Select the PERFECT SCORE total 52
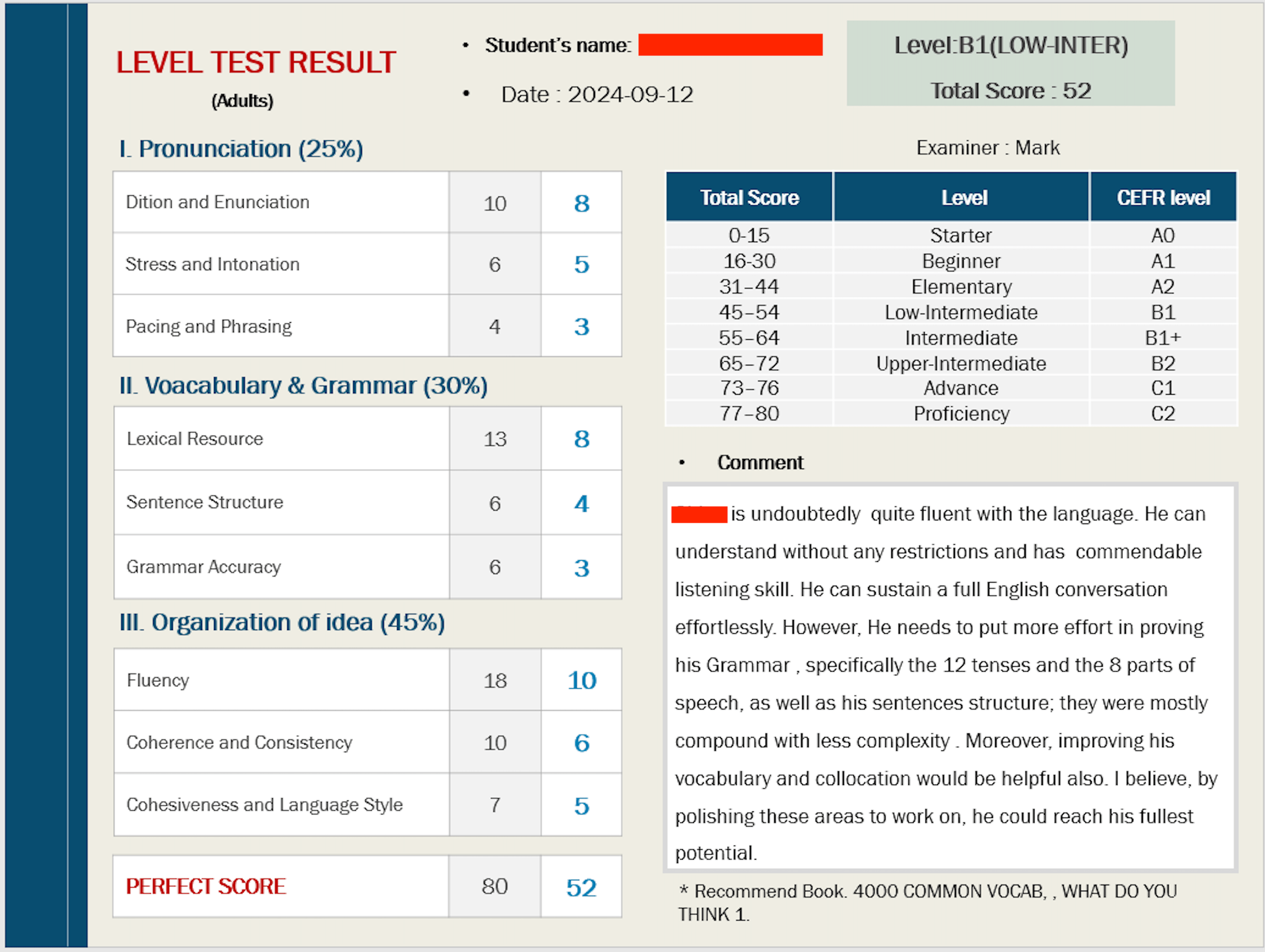Screen dimensions: 1265x952 [x=582, y=888]
